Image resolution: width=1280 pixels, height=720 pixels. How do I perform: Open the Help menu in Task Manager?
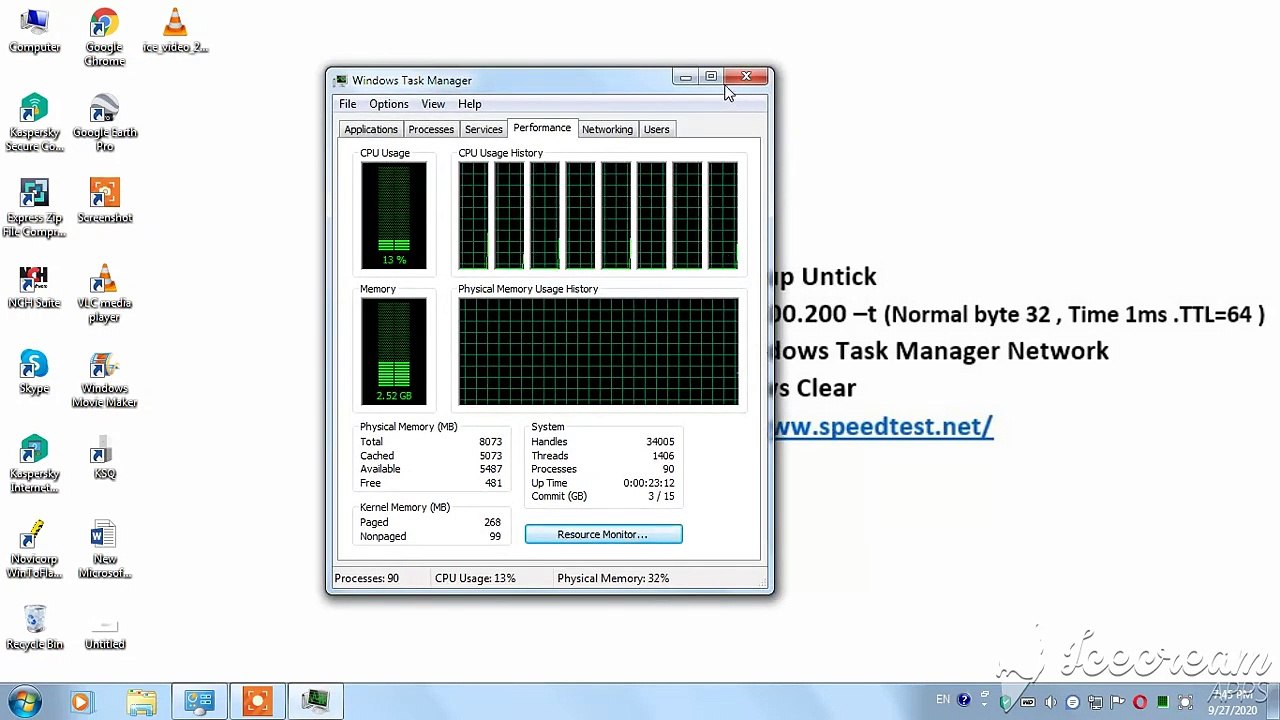tap(469, 104)
